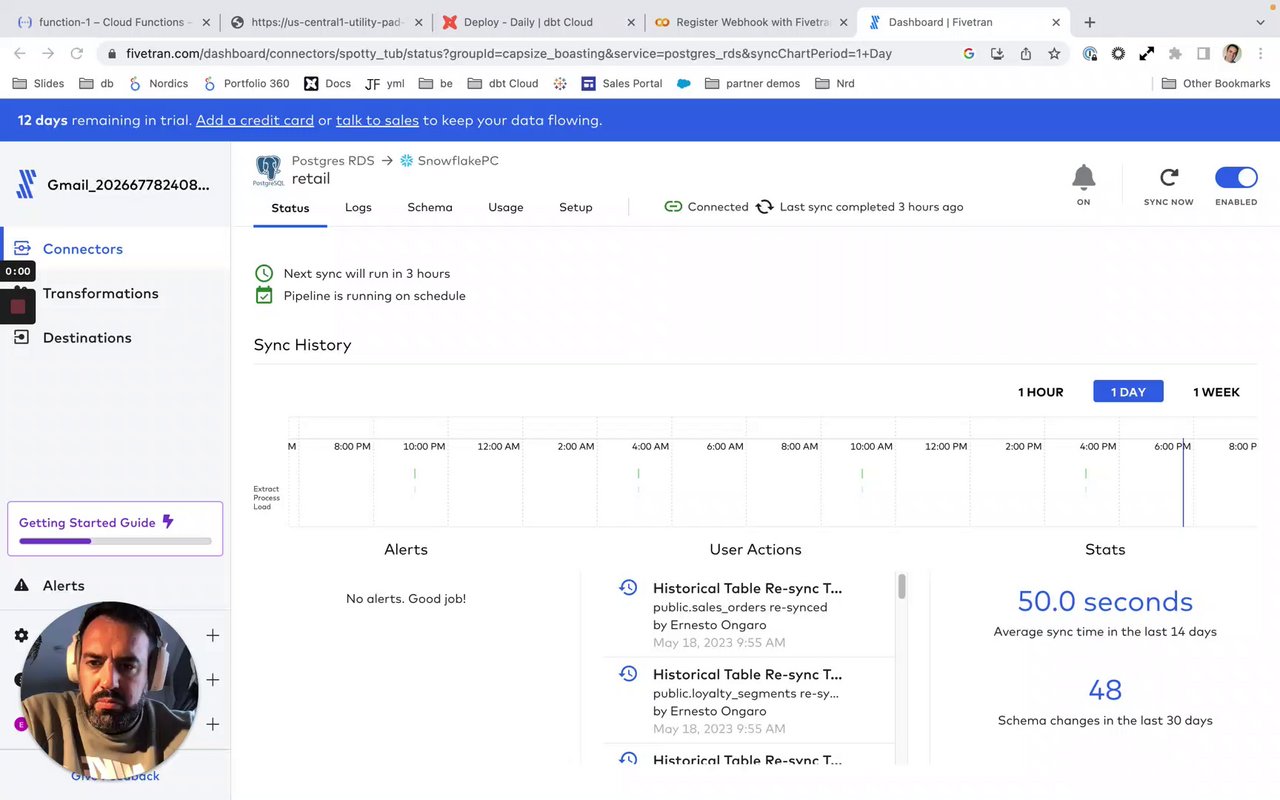Viewport: 1280px width, 800px height.
Task: Open the dbt Cloud bookmarks folder
Action: 502,84
